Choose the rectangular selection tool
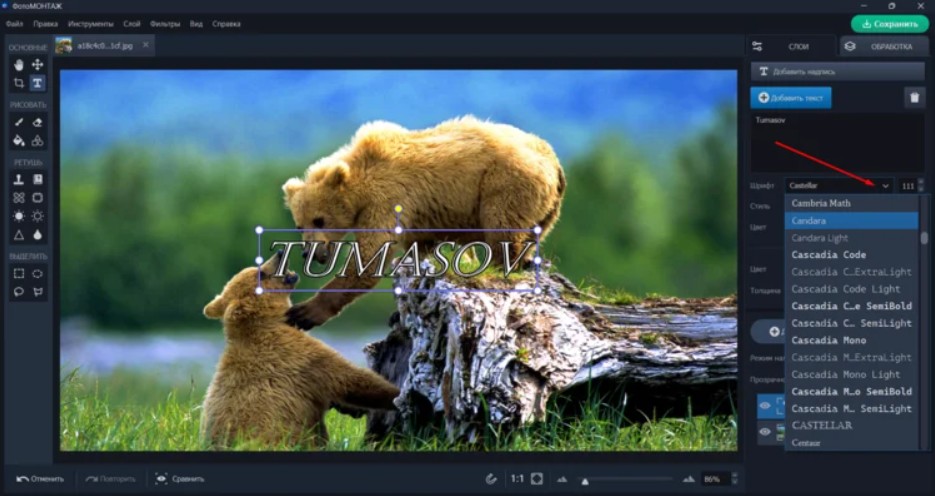 (18, 273)
